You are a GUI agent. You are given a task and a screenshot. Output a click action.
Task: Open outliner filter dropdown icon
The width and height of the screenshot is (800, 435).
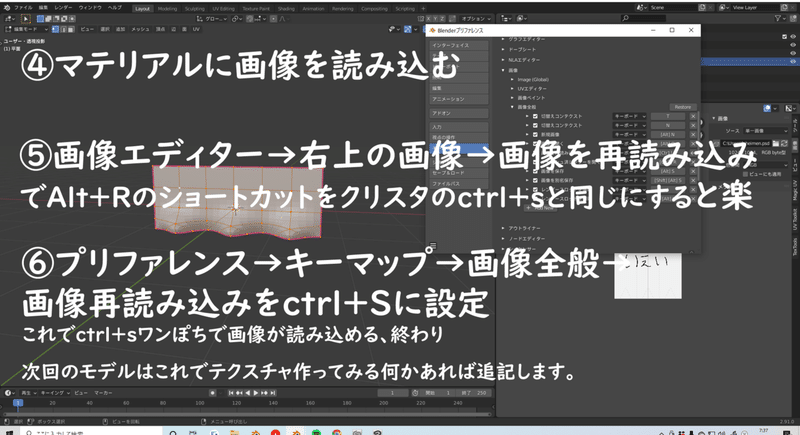point(780,18)
